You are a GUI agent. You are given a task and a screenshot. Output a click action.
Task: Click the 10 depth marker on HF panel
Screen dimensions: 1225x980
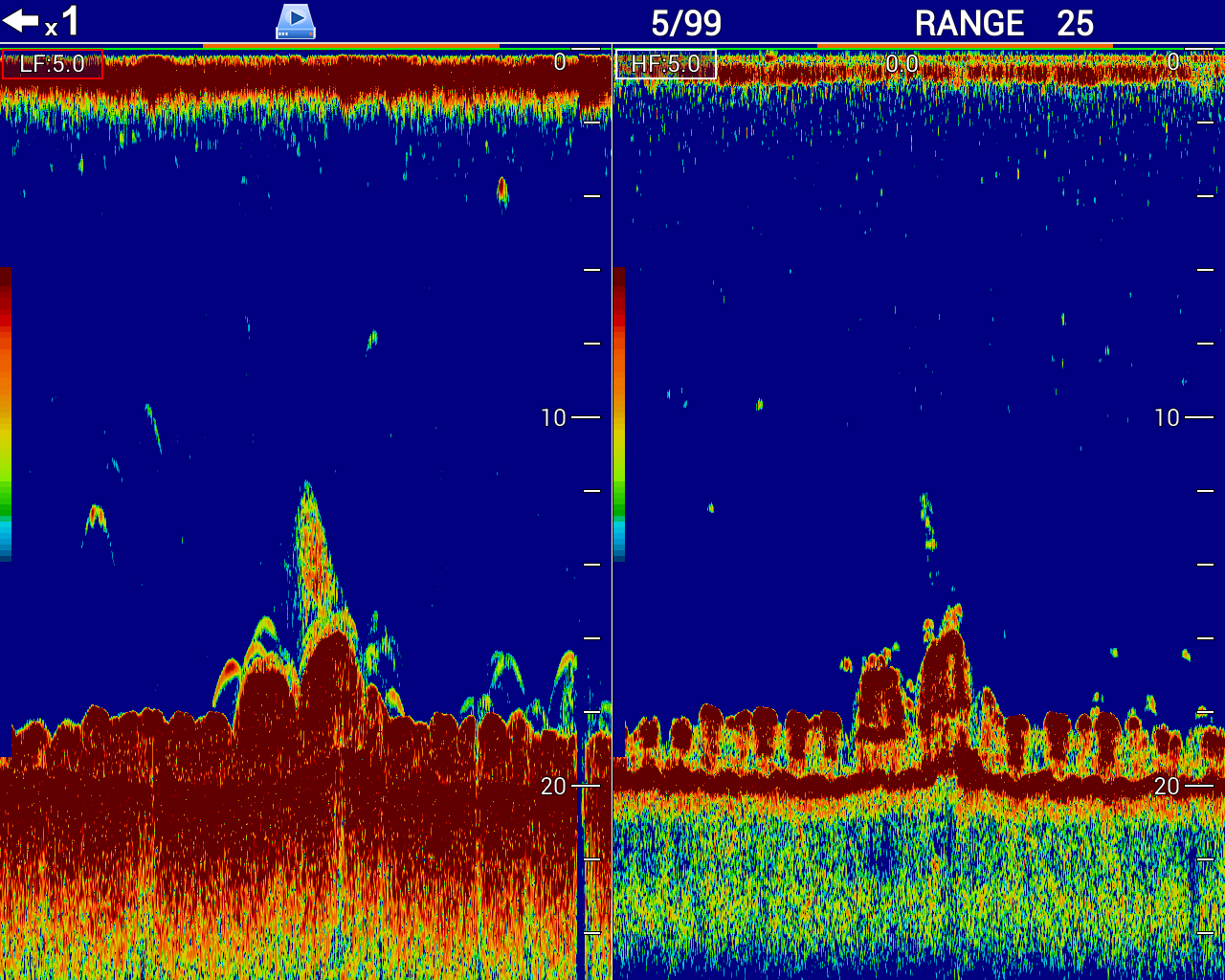pyautogui.click(x=1167, y=417)
